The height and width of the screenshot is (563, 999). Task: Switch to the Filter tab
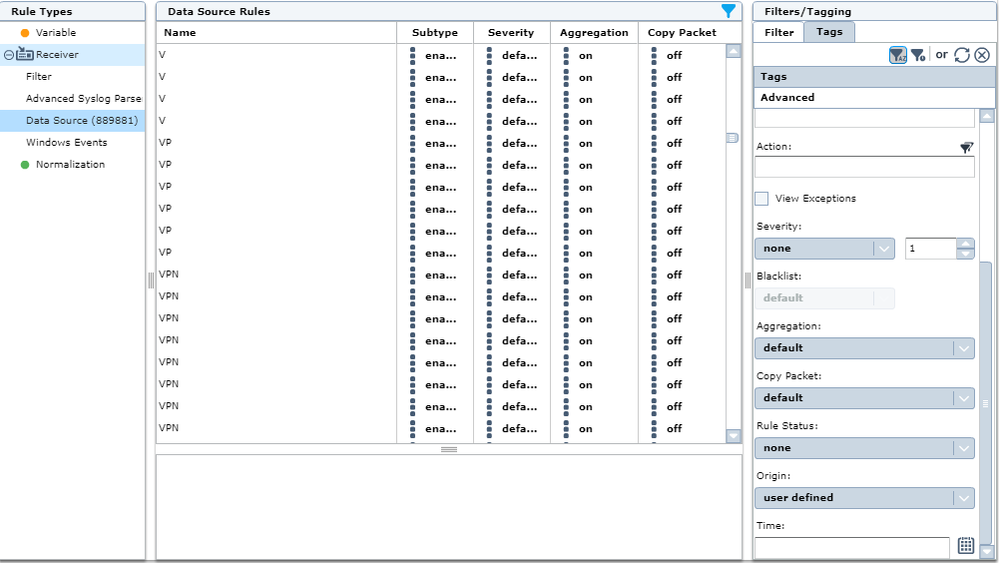pos(779,32)
